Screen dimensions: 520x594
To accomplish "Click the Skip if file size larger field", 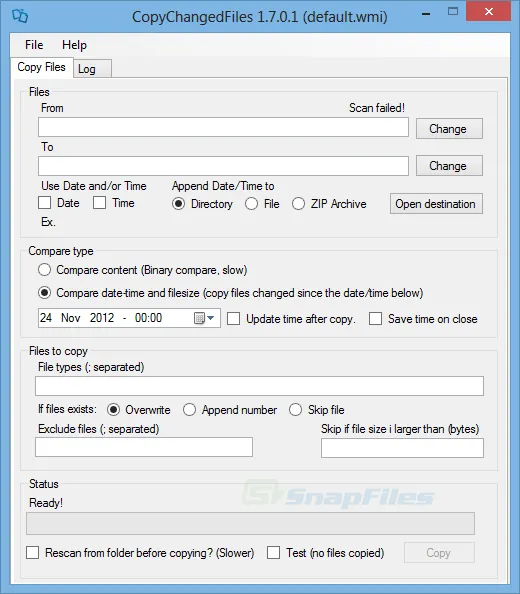I will (403, 448).
